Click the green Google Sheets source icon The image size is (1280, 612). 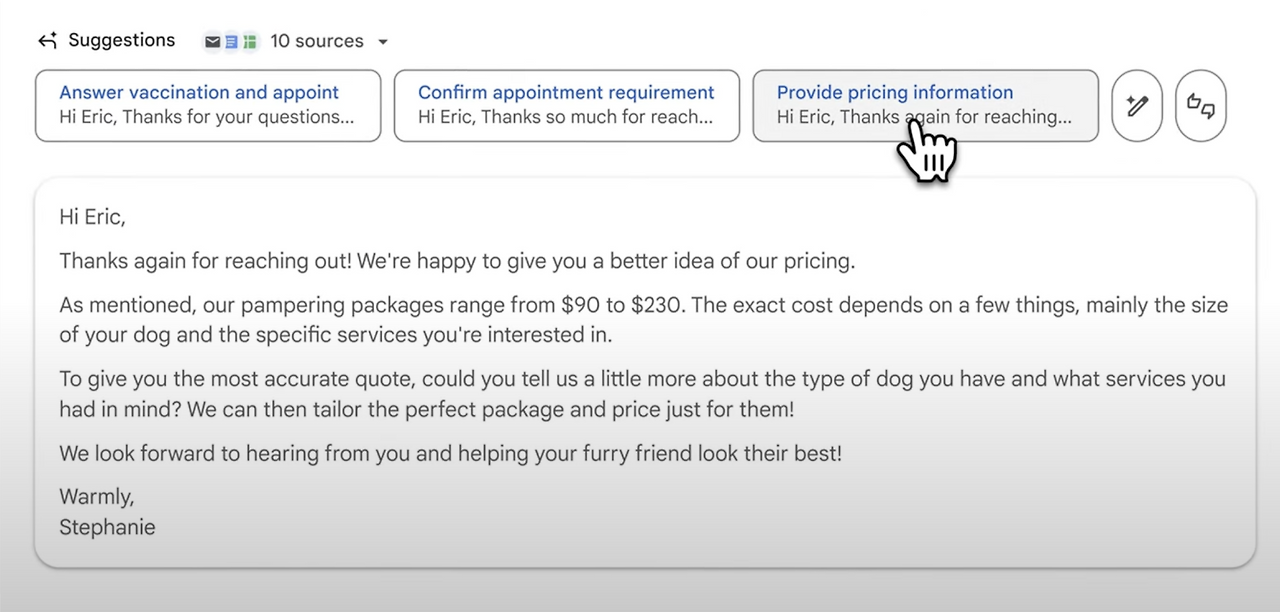click(x=250, y=42)
